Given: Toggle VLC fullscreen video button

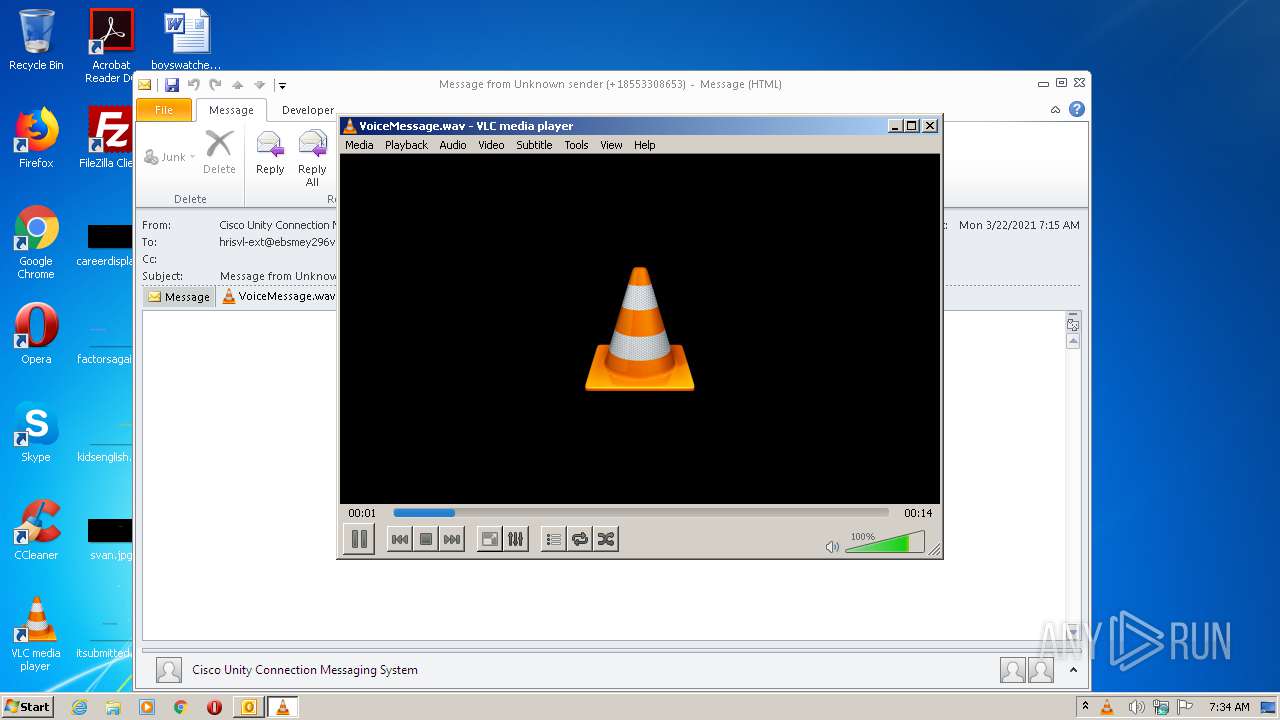Looking at the screenshot, I should point(489,539).
